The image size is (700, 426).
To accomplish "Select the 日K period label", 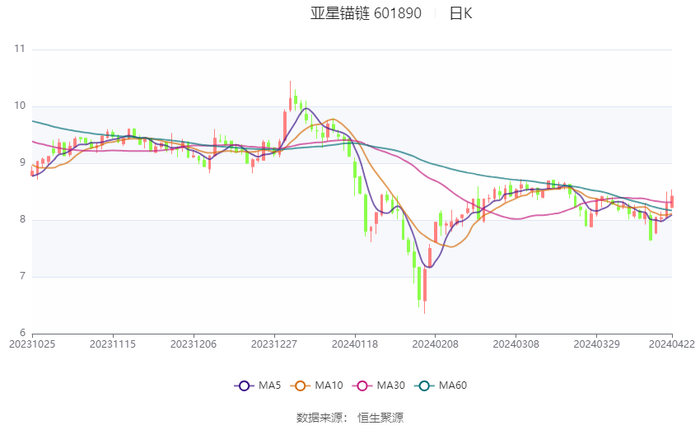I will [x=460, y=14].
